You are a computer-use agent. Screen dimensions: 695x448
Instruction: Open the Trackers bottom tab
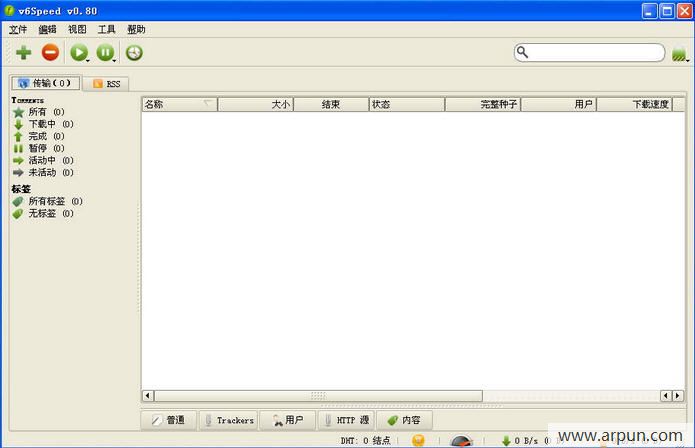tap(229, 420)
